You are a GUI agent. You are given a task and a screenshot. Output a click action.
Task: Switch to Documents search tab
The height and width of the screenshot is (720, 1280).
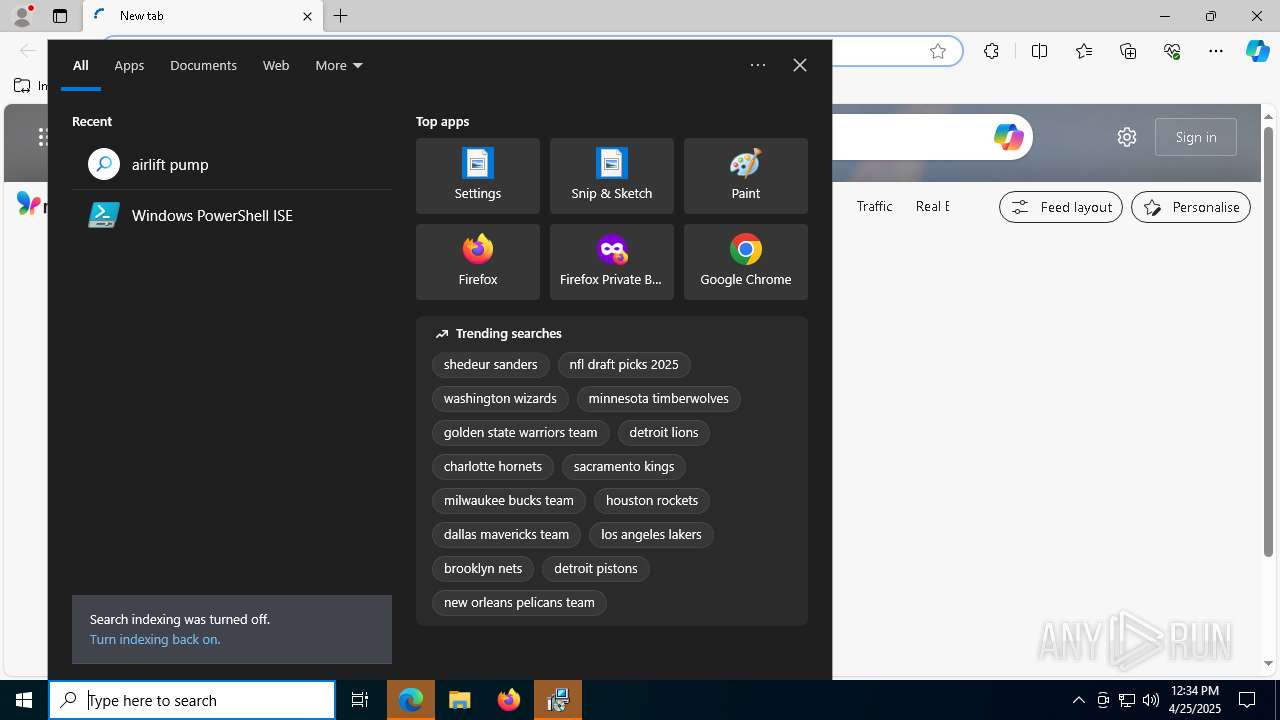pyautogui.click(x=203, y=65)
